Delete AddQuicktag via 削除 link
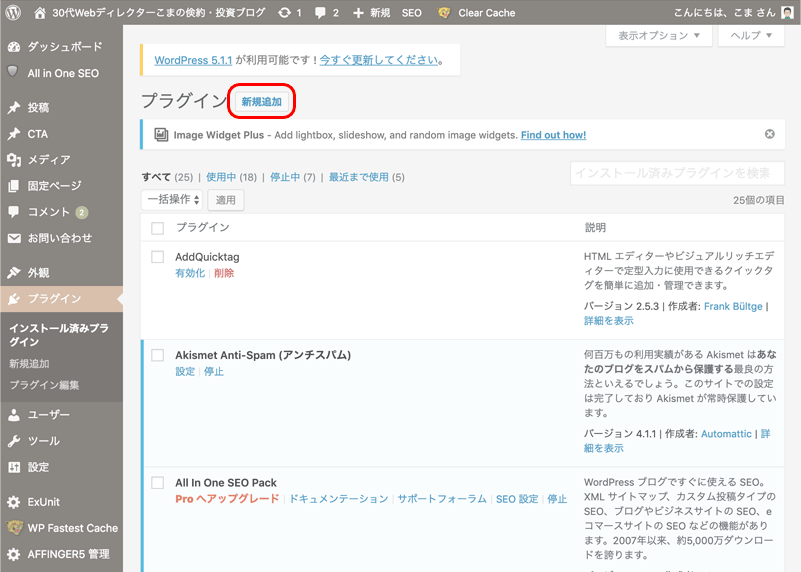Screen dimensions: 801x572 224,273
